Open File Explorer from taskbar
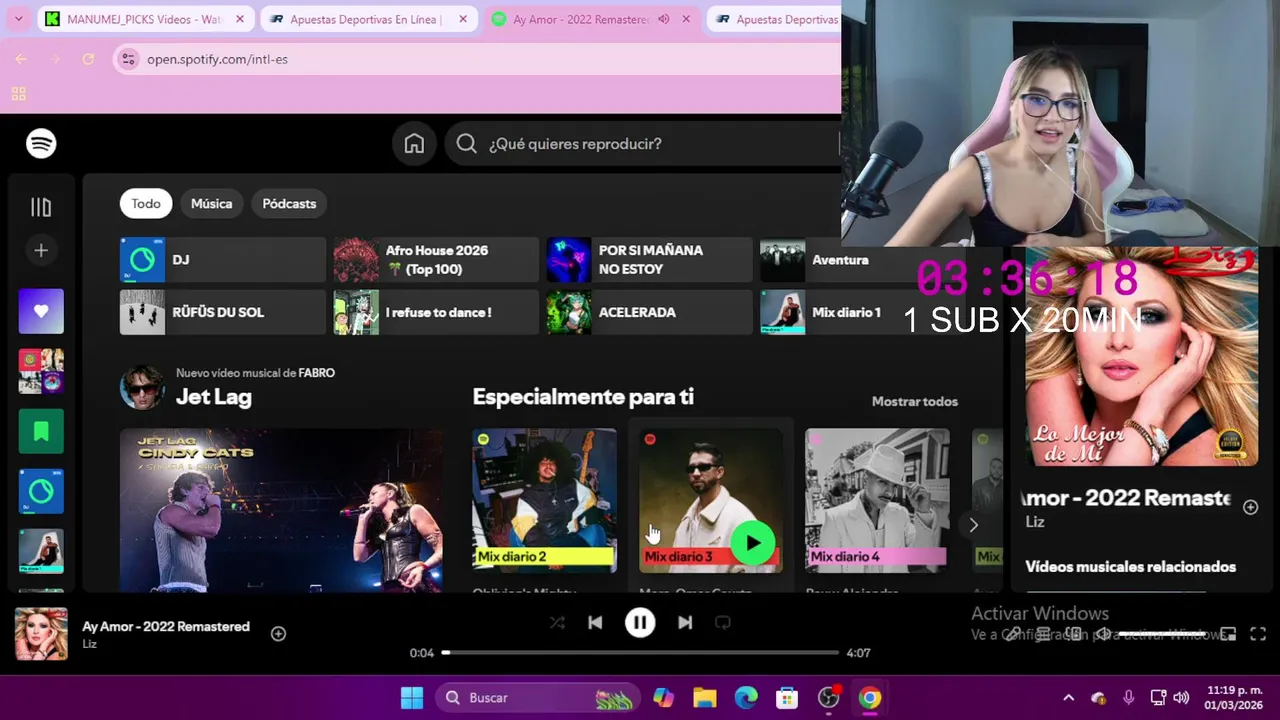1280x720 pixels. tap(705, 698)
